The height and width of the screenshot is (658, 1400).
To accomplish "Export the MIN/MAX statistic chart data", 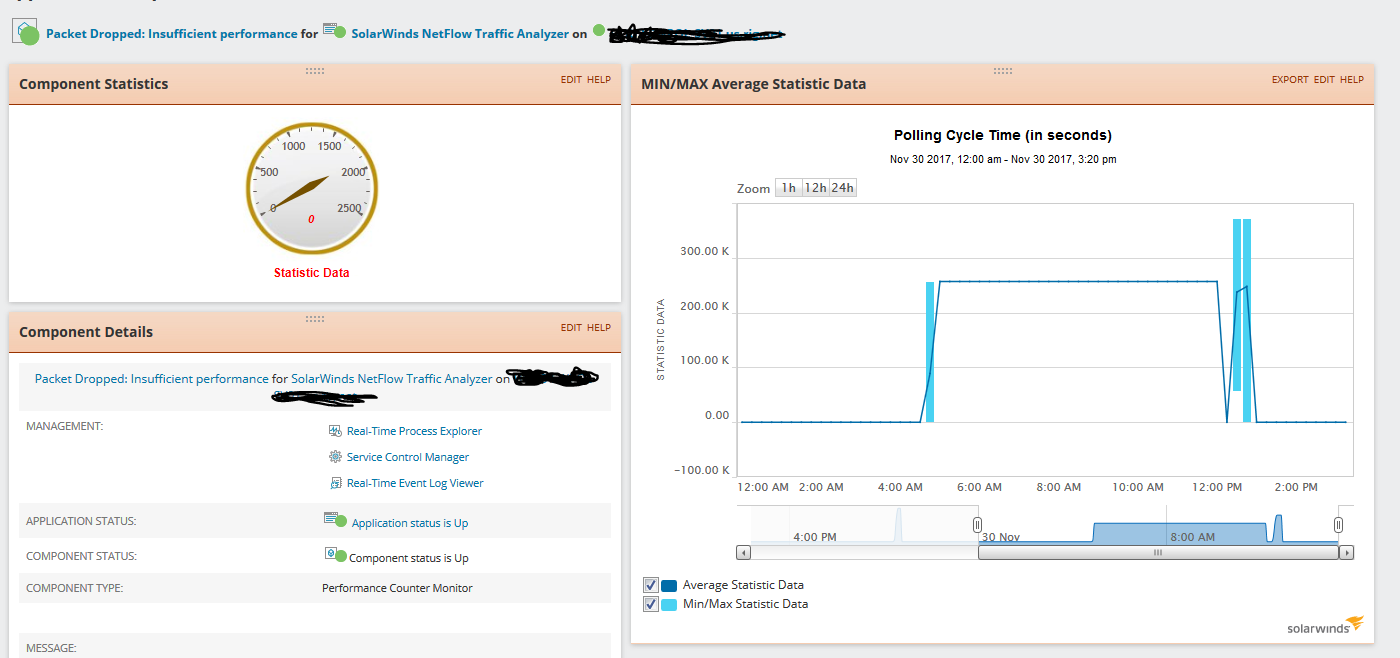I will pos(1290,80).
